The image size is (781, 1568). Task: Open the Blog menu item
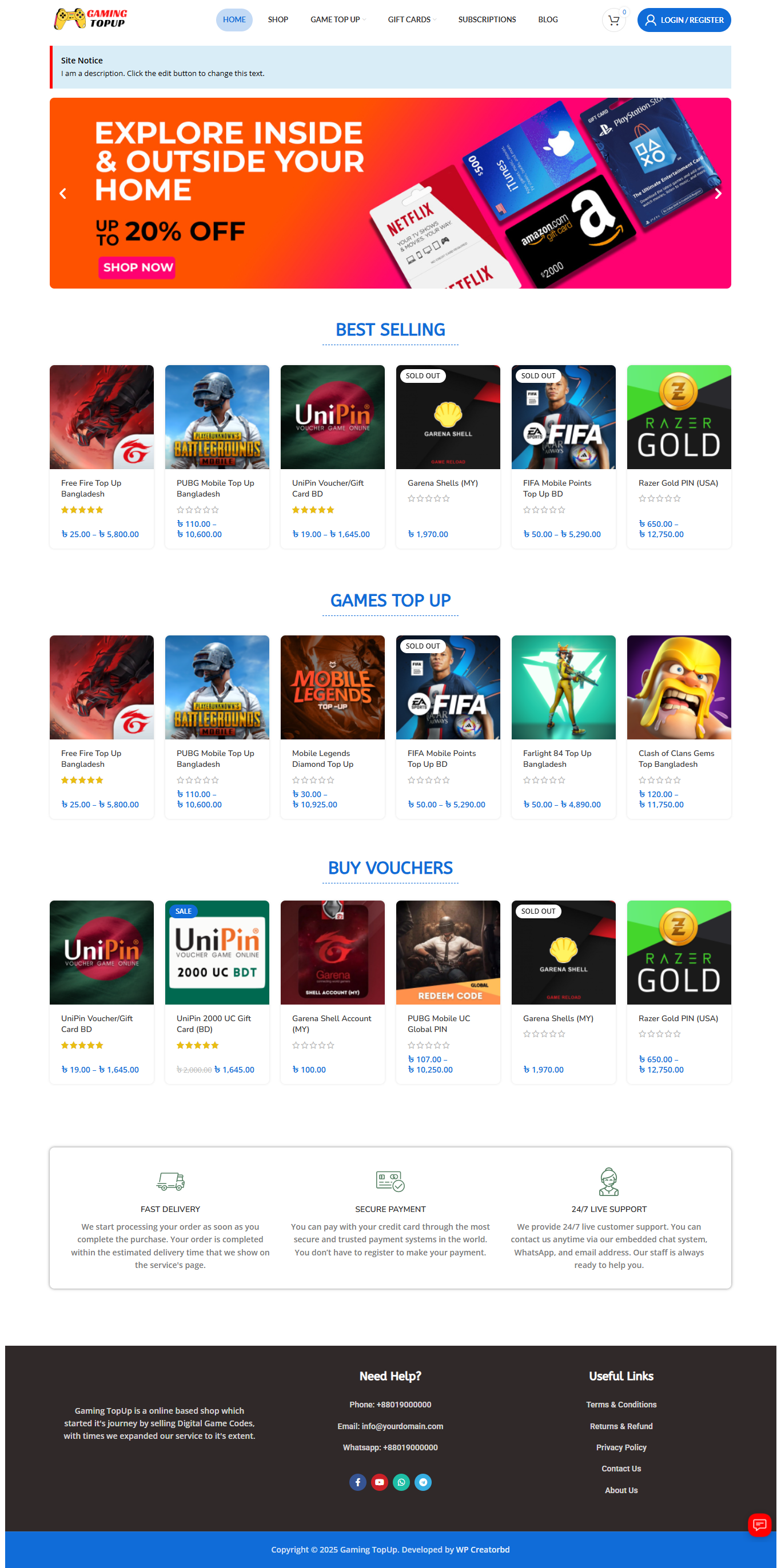[548, 20]
